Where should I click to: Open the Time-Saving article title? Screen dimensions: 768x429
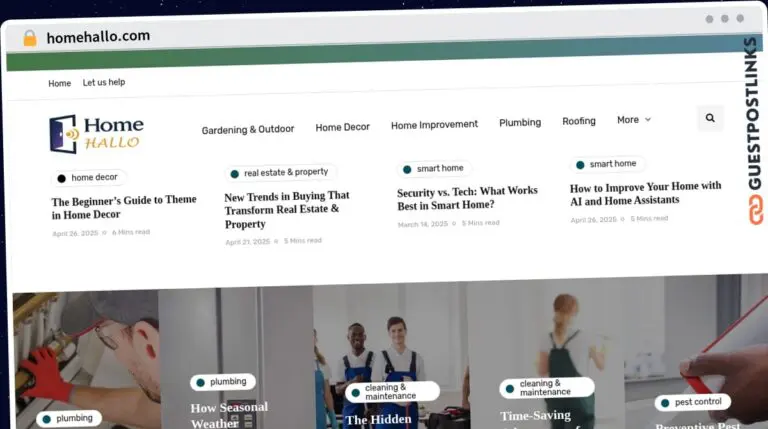pos(535,416)
